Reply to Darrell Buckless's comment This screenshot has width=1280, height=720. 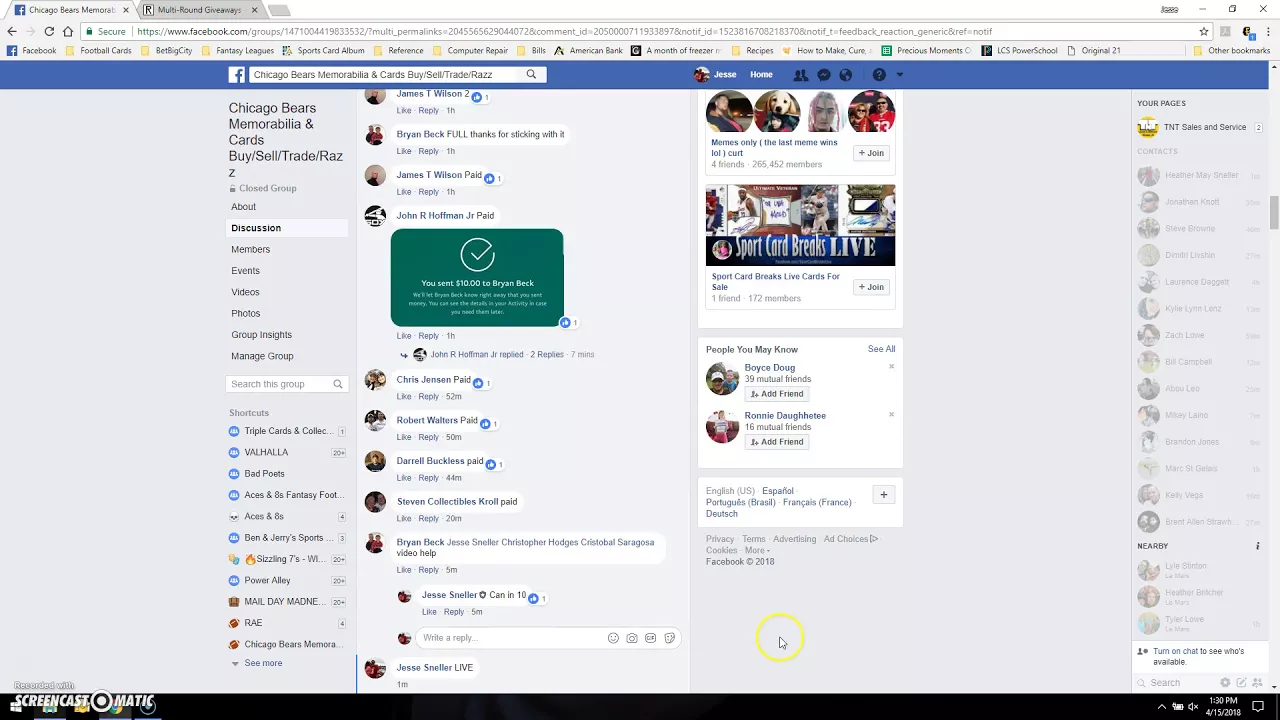pyautogui.click(x=428, y=478)
